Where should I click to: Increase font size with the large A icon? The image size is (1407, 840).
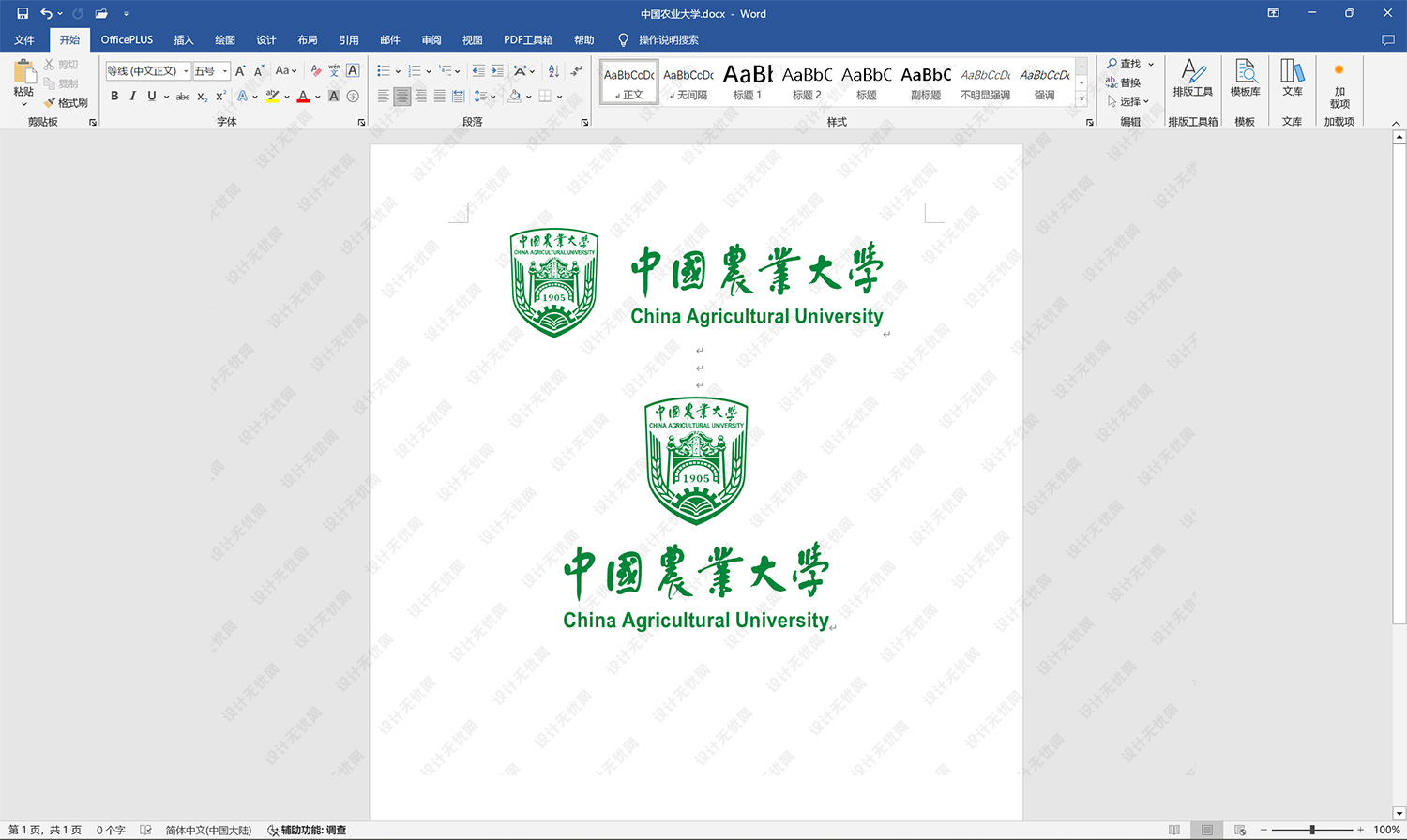(x=240, y=71)
